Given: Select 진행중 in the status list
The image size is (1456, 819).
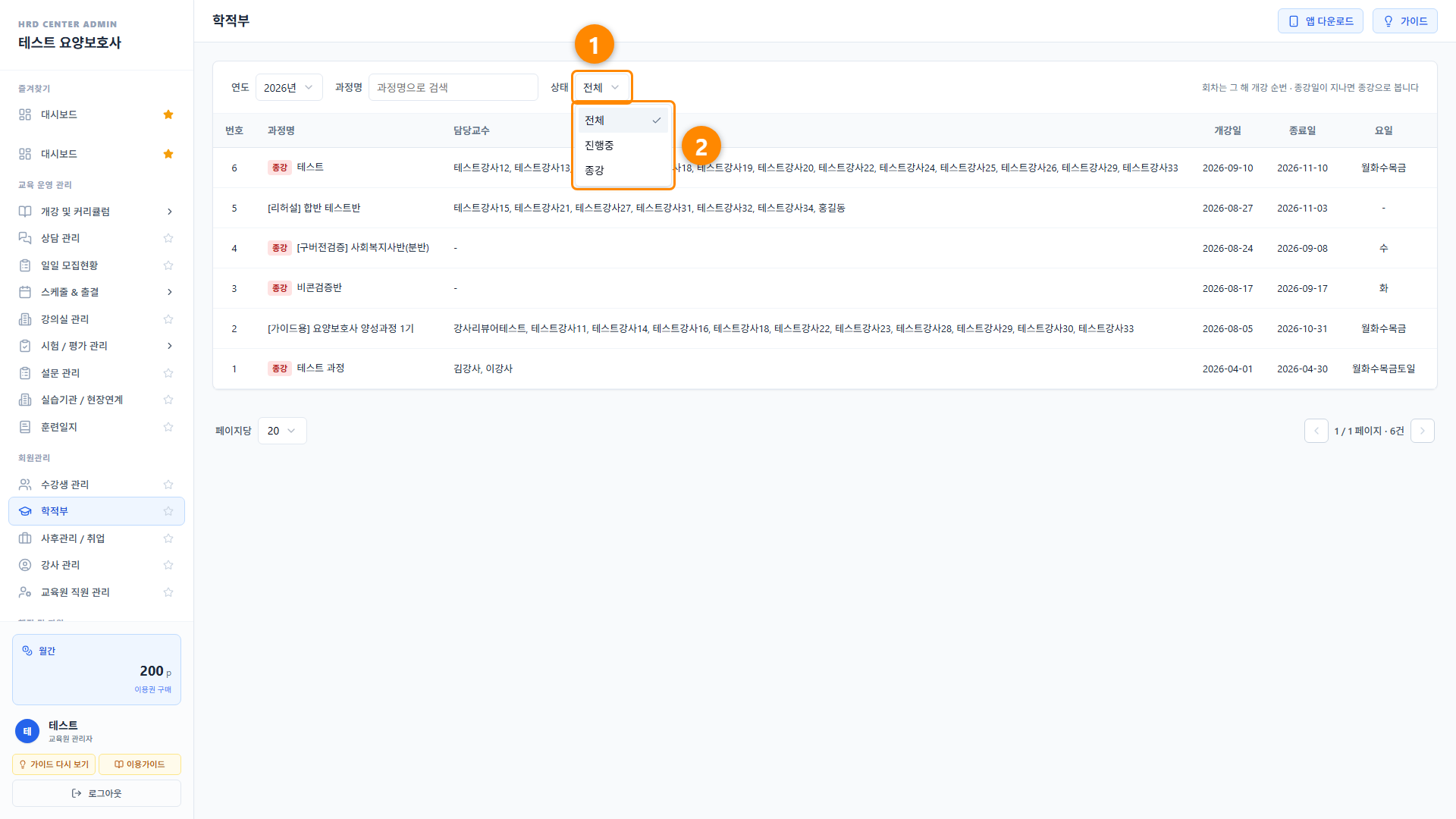Looking at the screenshot, I should point(623,146).
